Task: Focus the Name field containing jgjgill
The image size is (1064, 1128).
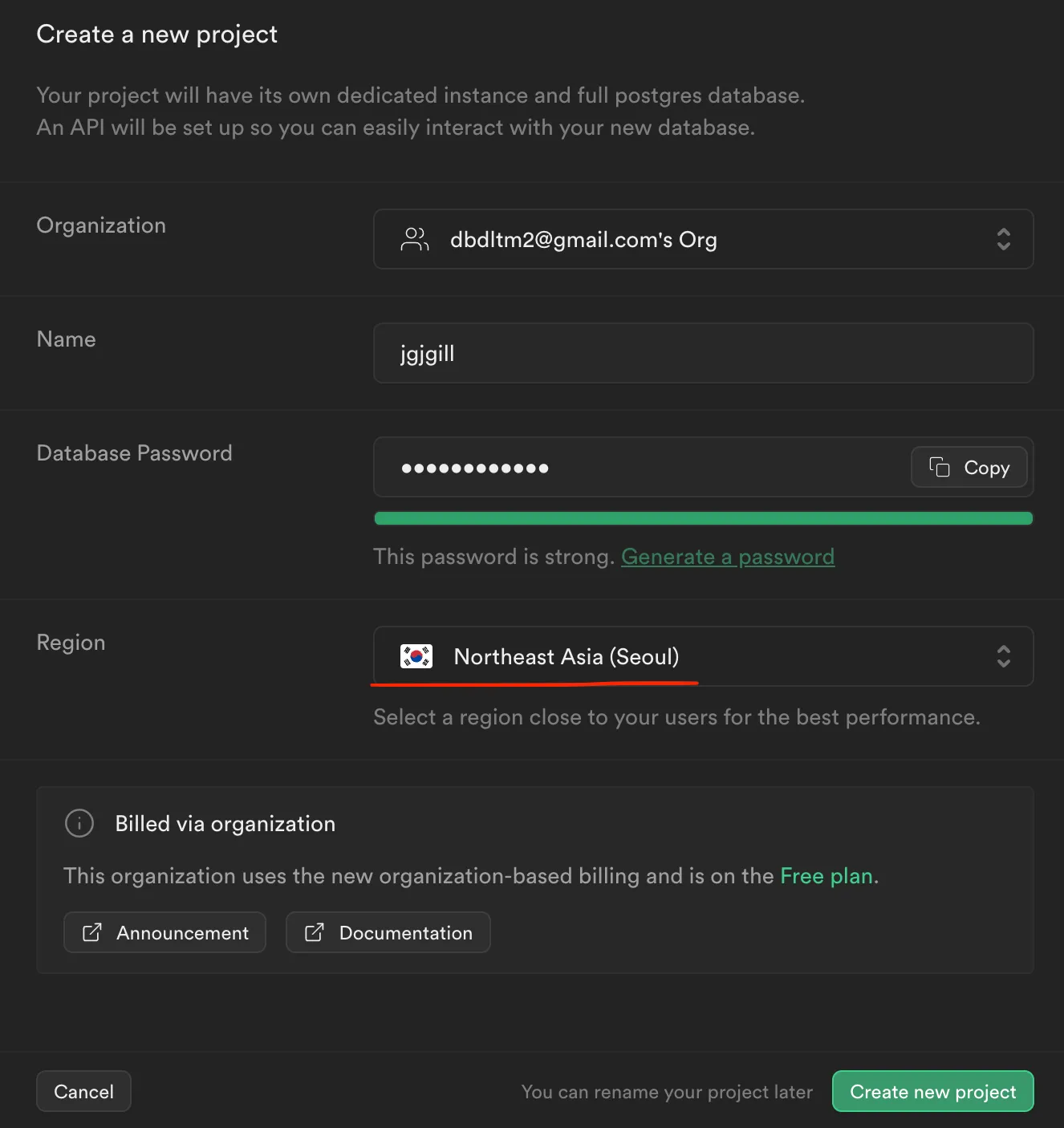Action: [x=702, y=353]
